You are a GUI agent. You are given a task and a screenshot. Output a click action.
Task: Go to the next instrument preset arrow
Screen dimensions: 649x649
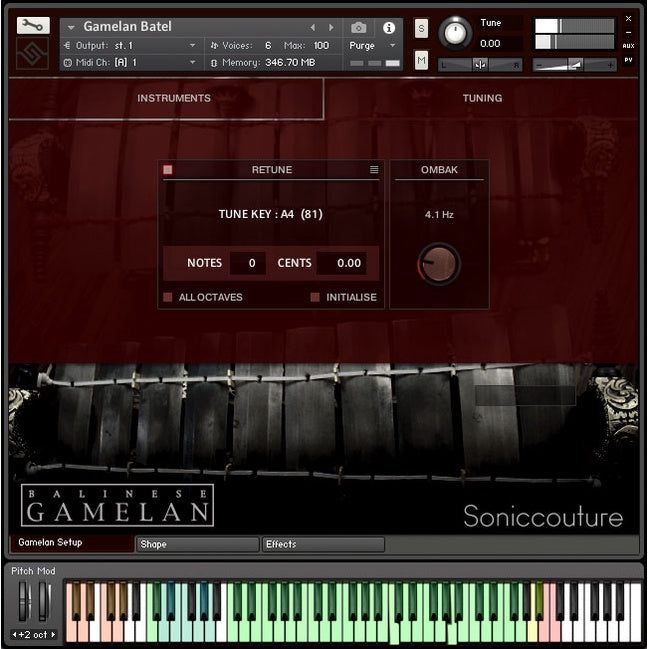pyautogui.click(x=331, y=27)
